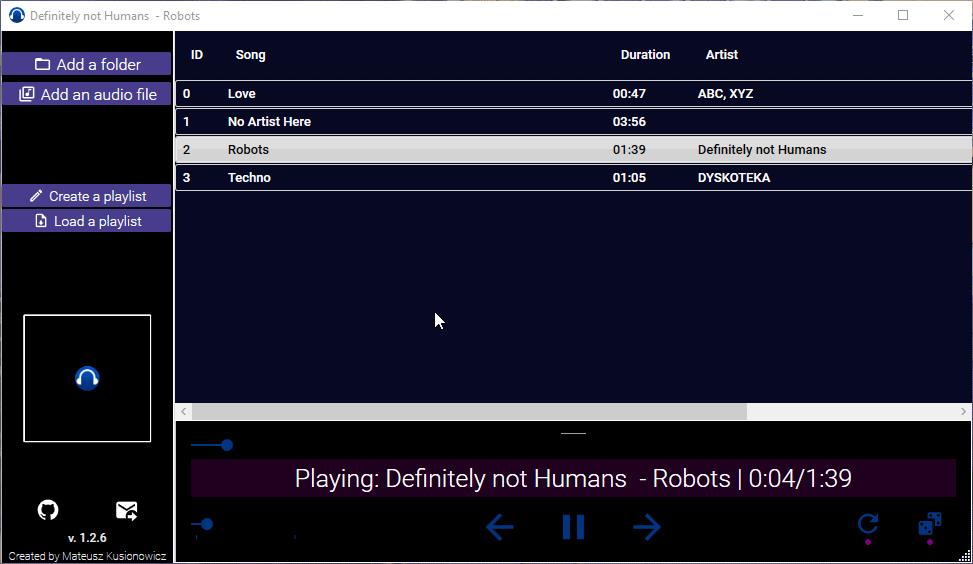973x564 pixels.
Task: Sort by the Song column header
Action: (x=251, y=55)
